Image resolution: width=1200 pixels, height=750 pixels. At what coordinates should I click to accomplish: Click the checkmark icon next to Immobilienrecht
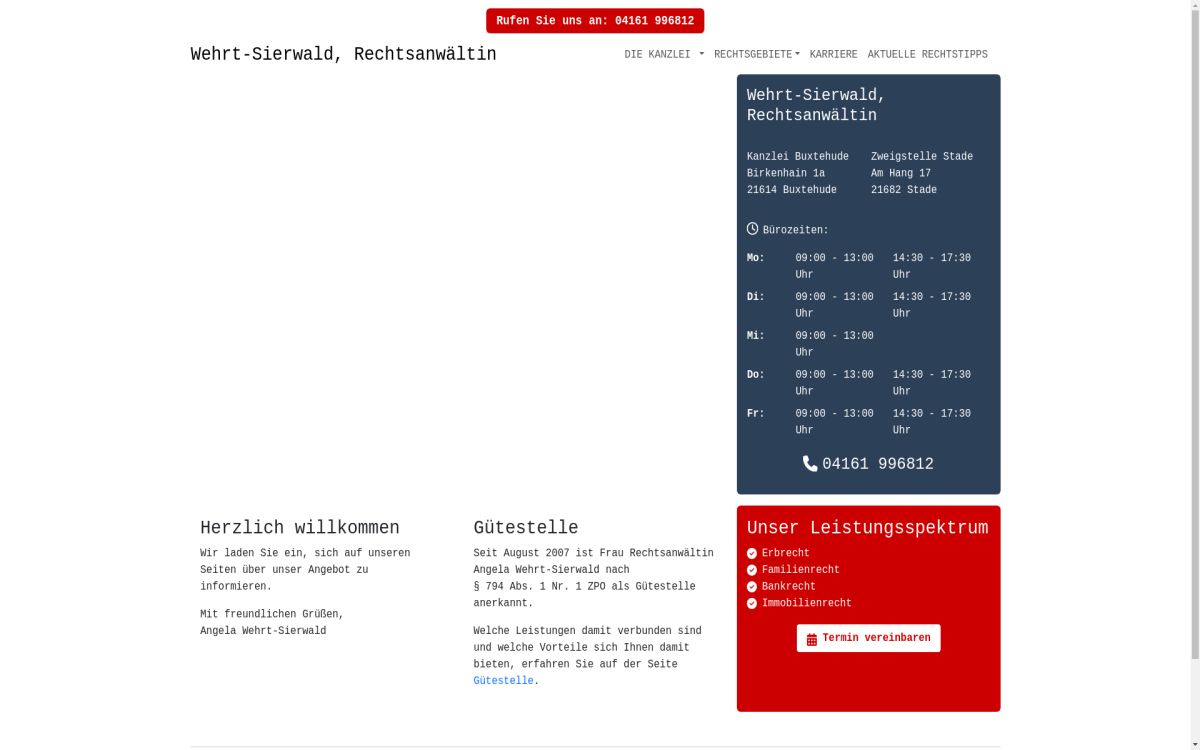[752, 603]
